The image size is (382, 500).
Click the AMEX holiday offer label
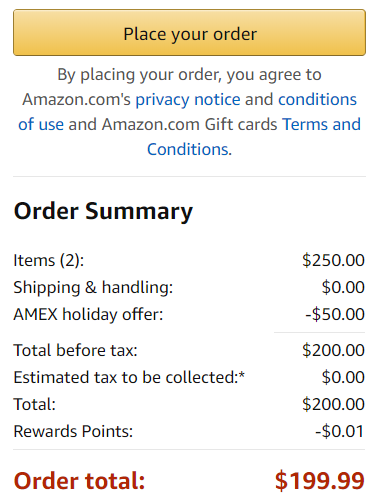click(x=88, y=314)
